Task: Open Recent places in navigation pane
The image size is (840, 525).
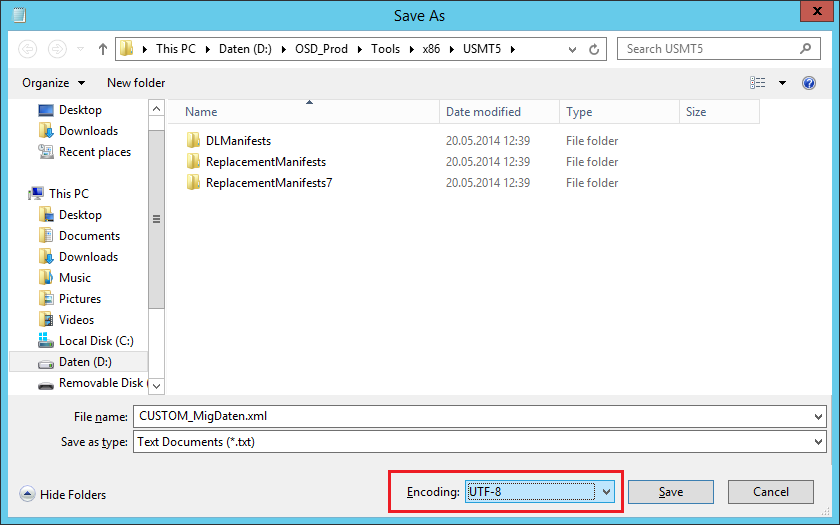Action: (x=94, y=152)
